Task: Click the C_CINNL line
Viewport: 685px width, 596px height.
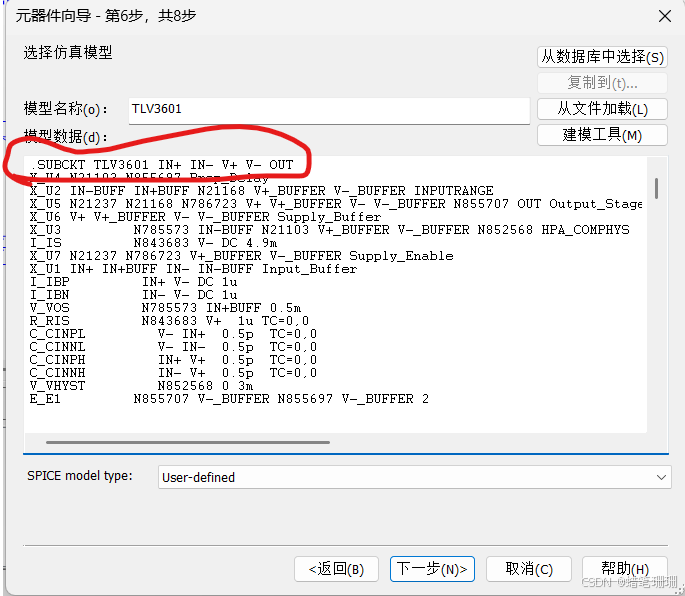Action: [173, 347]
